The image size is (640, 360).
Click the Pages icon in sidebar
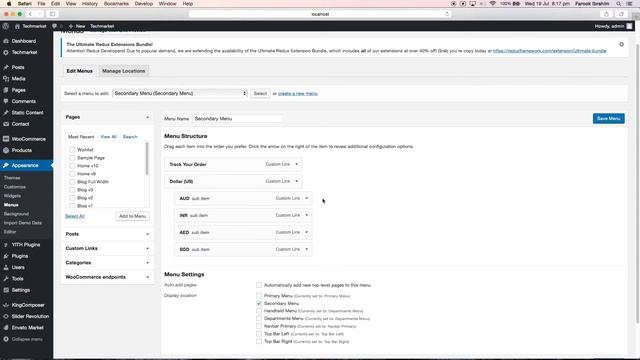tap(6, 90)
